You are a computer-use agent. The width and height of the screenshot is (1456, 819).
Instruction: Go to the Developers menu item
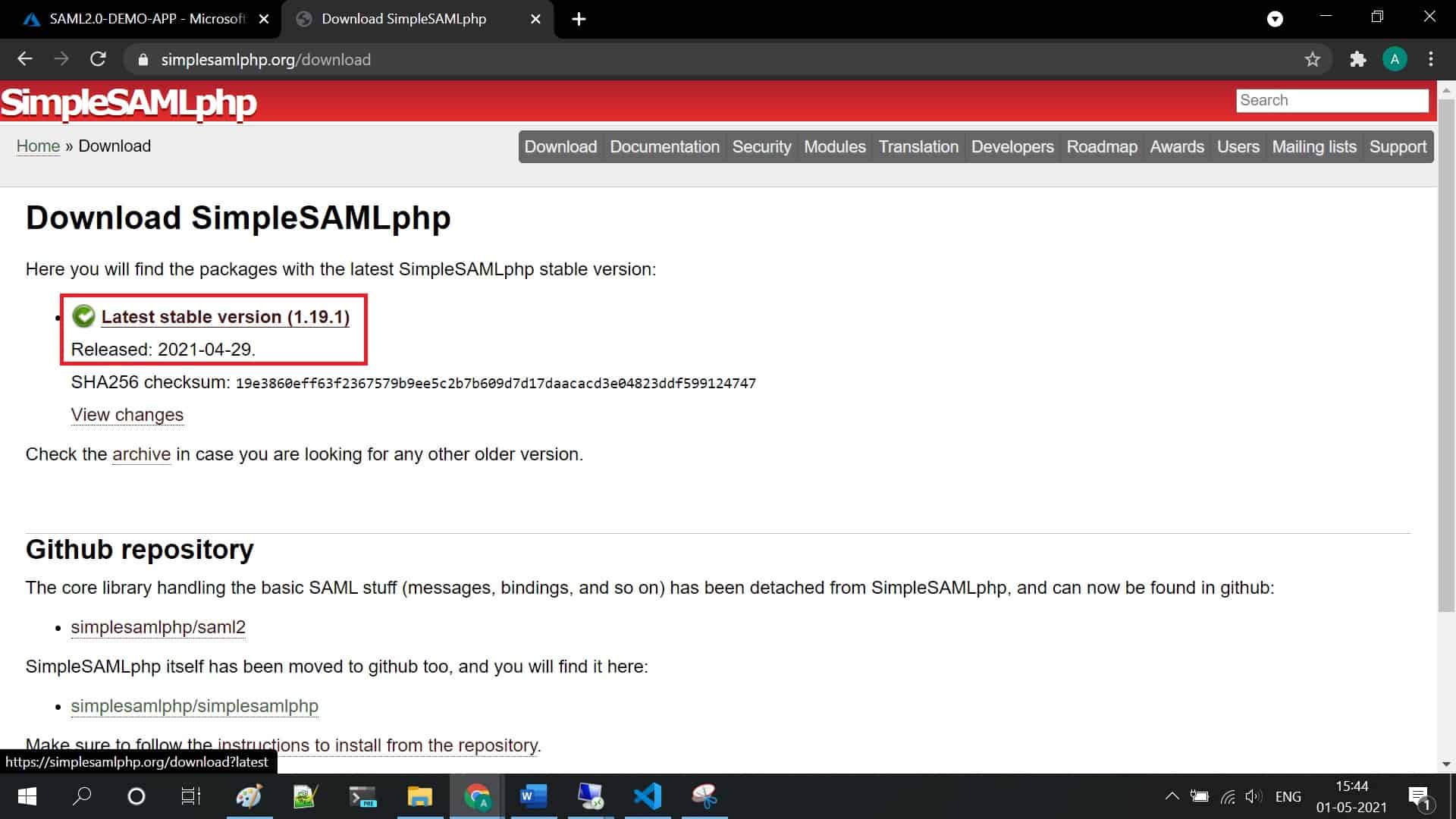coord(1012,146)
